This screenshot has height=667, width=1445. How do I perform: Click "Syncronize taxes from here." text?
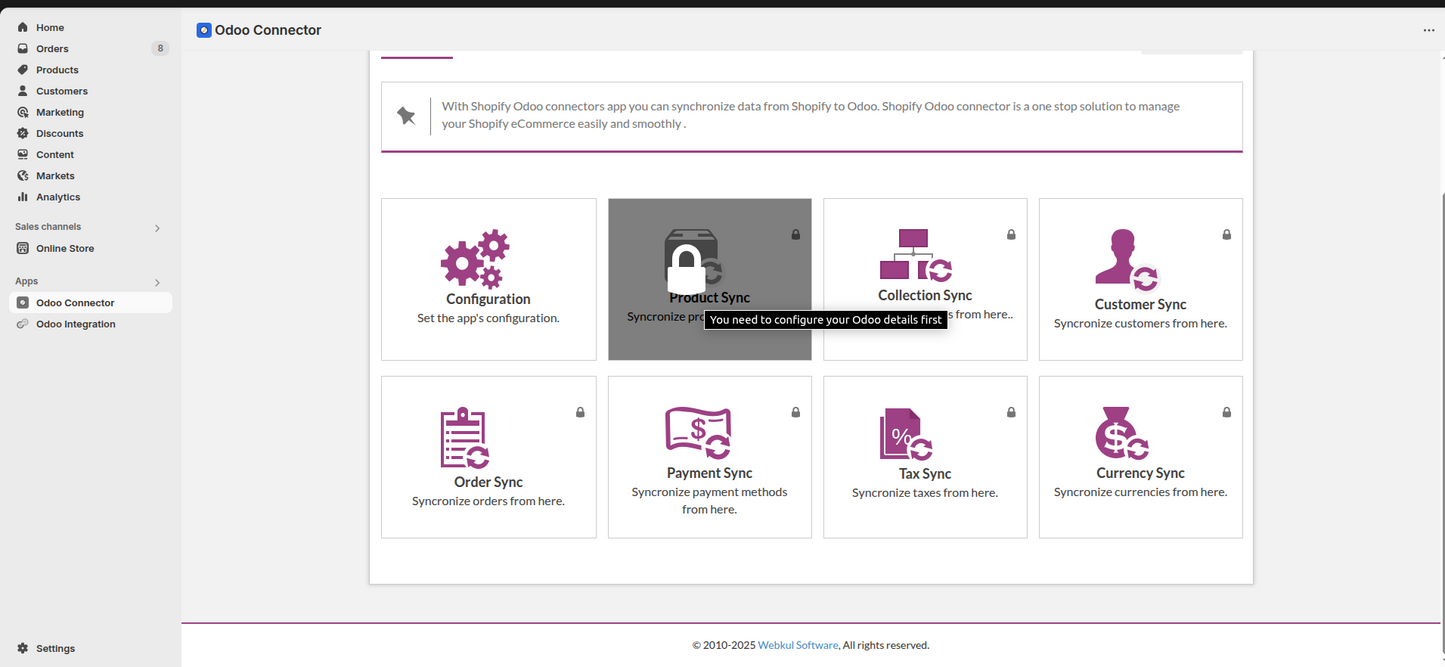point(925,493)
